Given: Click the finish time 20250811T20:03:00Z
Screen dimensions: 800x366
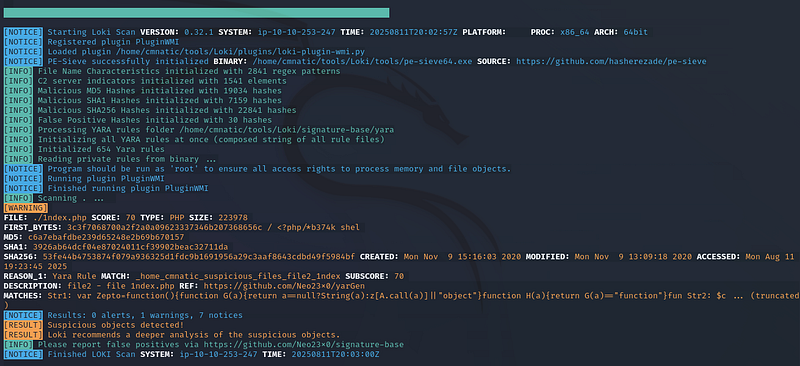Looking at the screenshot, I should [335, 354].
